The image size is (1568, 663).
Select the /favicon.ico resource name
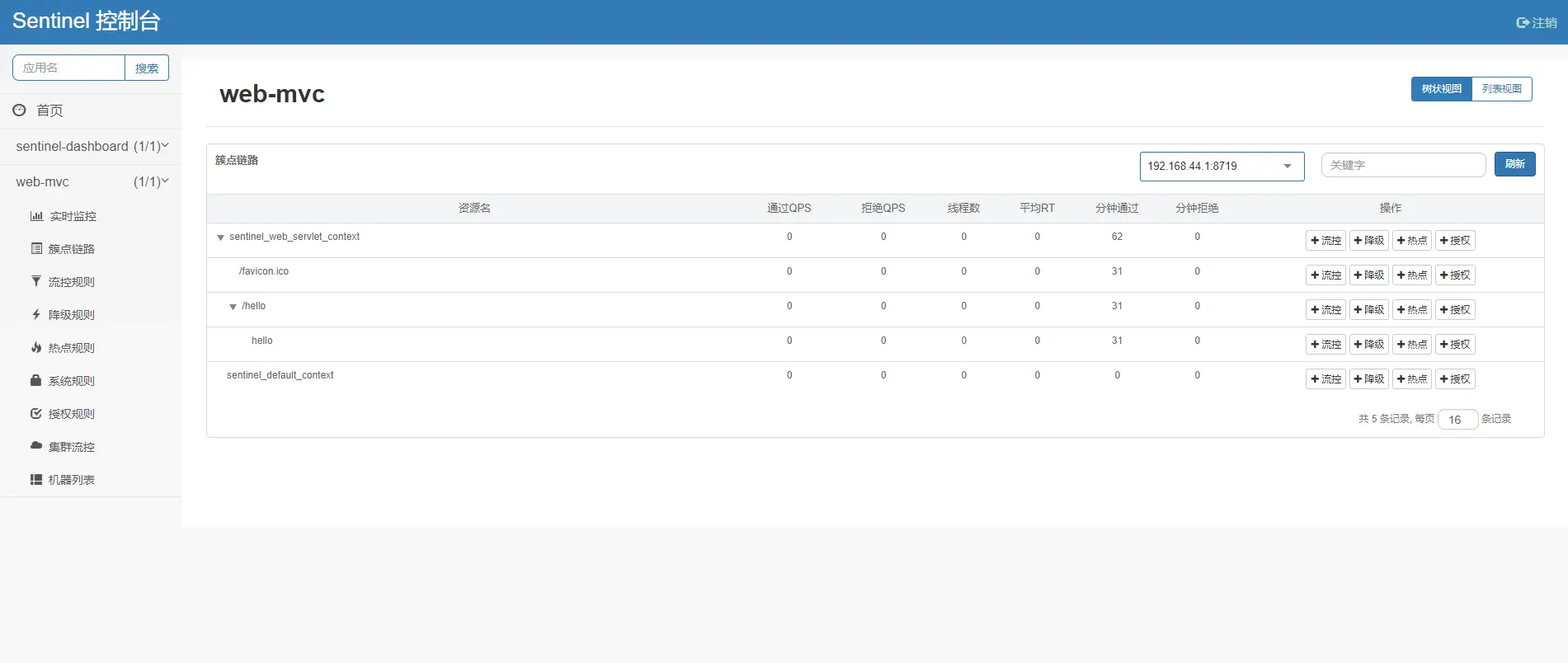coord(264,271)
